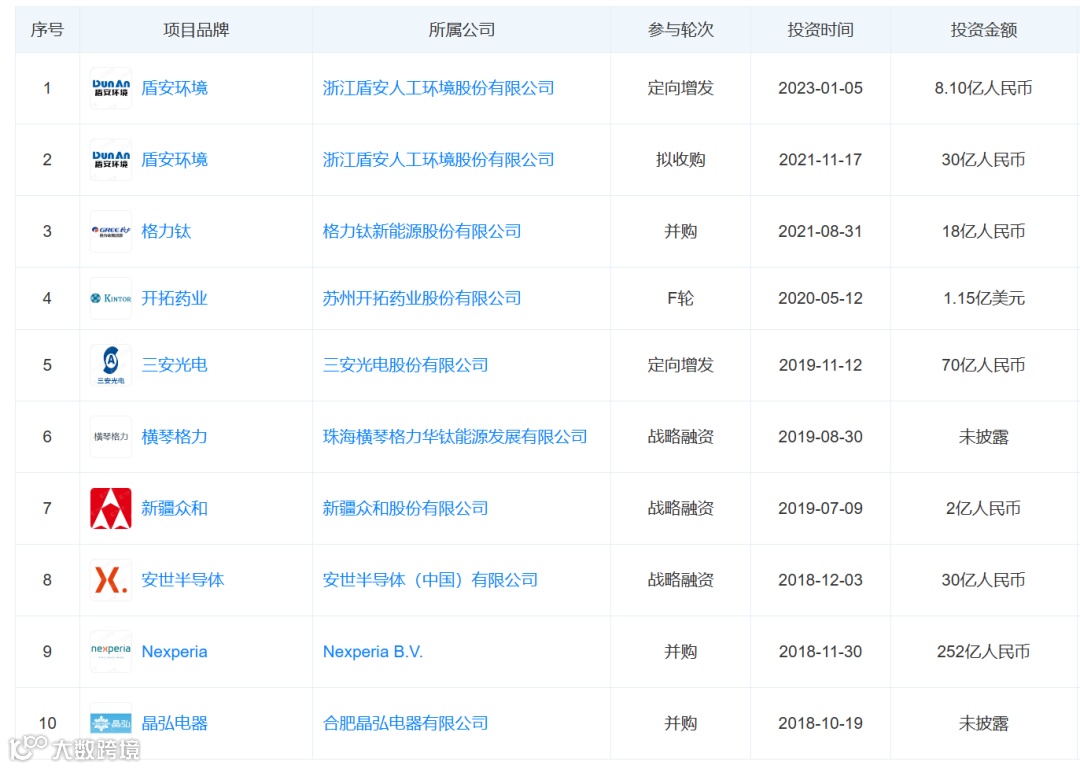The image size is (1080, 769).
Task: Click the 拟收购 round cell
Action: click(681, 160)
